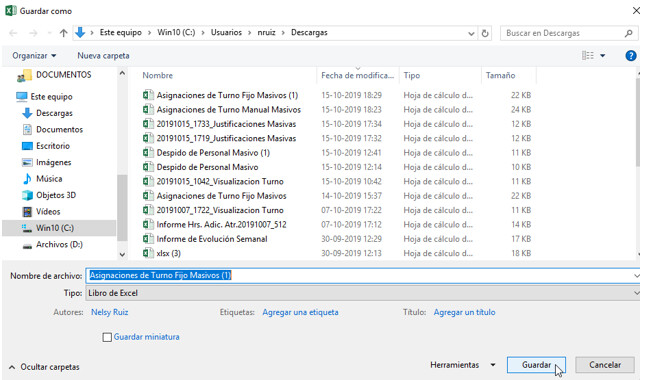
Task: Click Excel icon of Asignaciones de Turno Manual Masivos
Action: [x=148, y=110]
